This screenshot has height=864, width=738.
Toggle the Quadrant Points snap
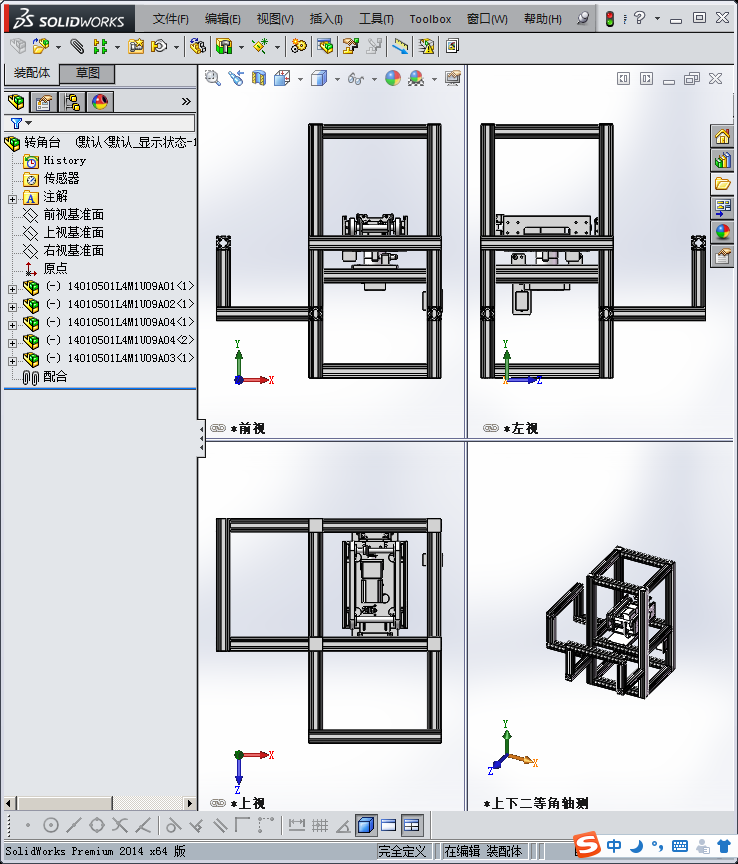pos(97,825)
